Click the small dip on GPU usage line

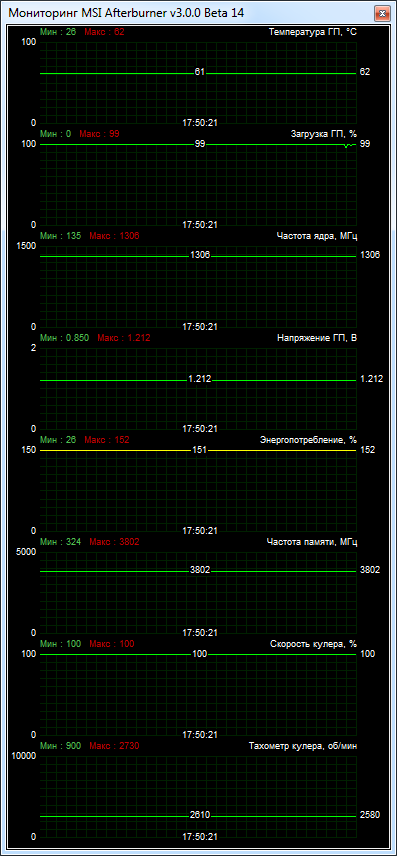[x=347, y=146]
